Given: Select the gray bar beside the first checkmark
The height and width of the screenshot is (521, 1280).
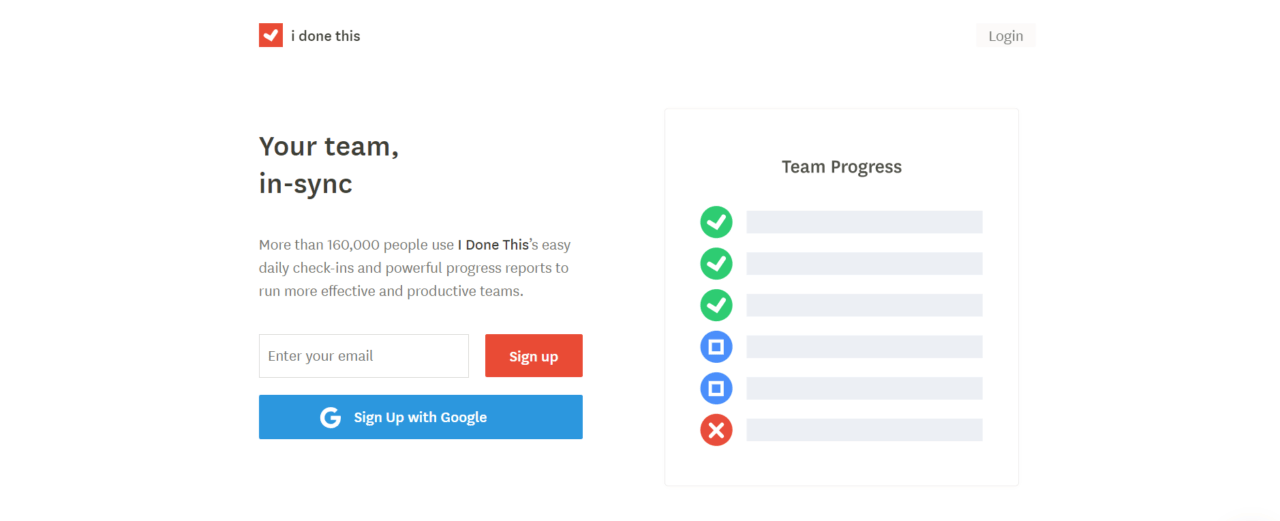Looking at the screenshot, I should (x=864, y=222).
